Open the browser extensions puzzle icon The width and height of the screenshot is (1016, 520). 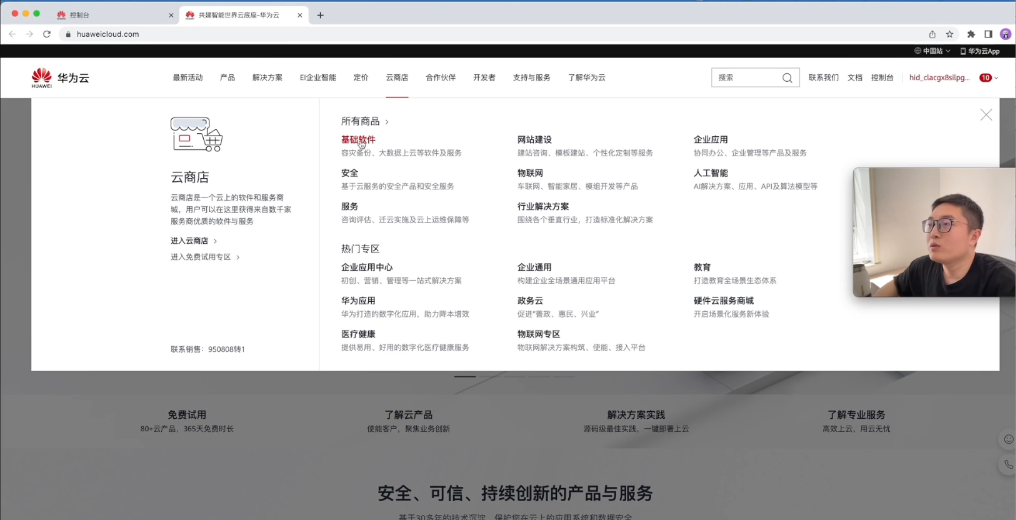pos(971,34)
